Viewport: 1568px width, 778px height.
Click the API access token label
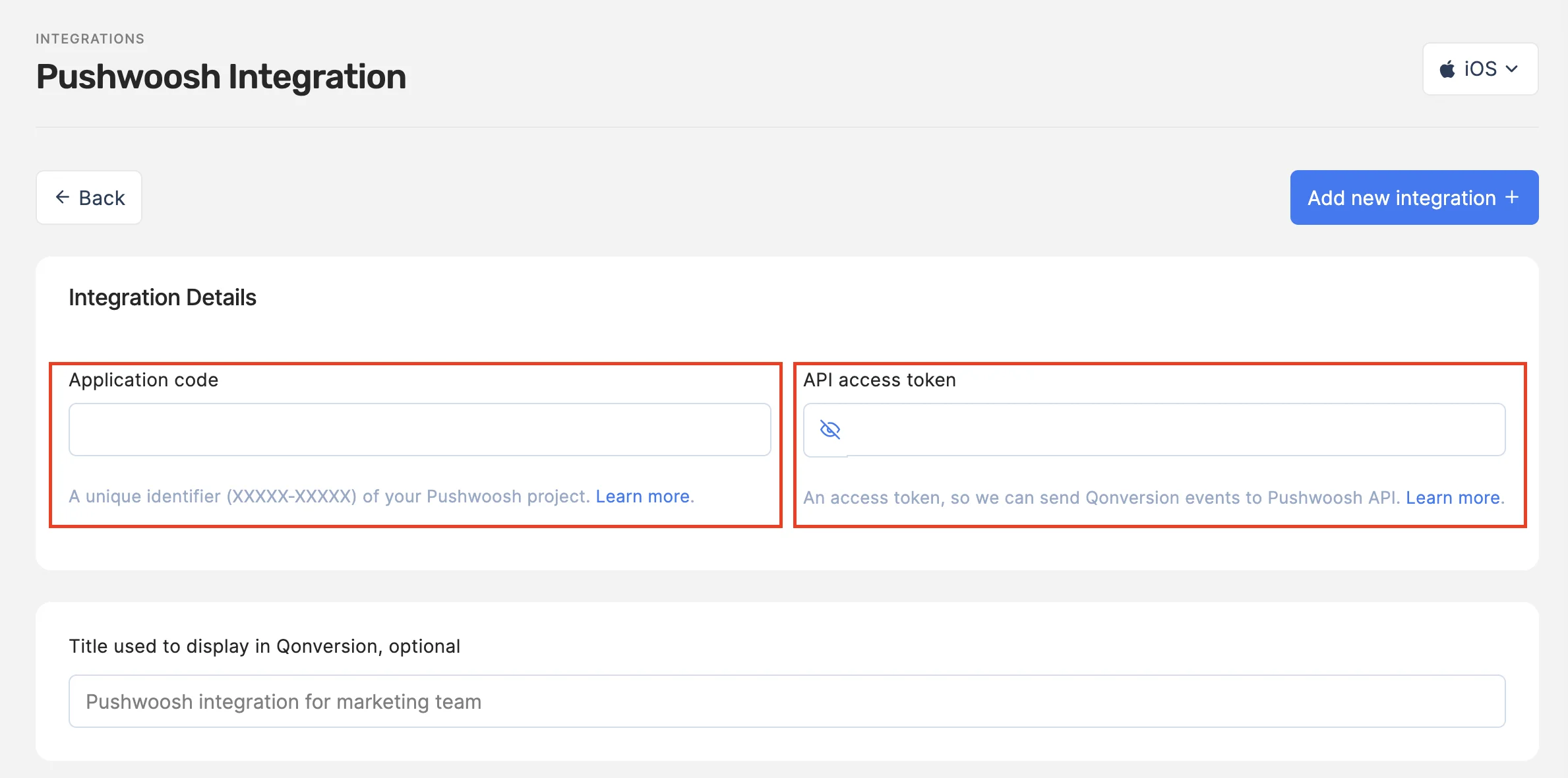click(x=880, y=380)
